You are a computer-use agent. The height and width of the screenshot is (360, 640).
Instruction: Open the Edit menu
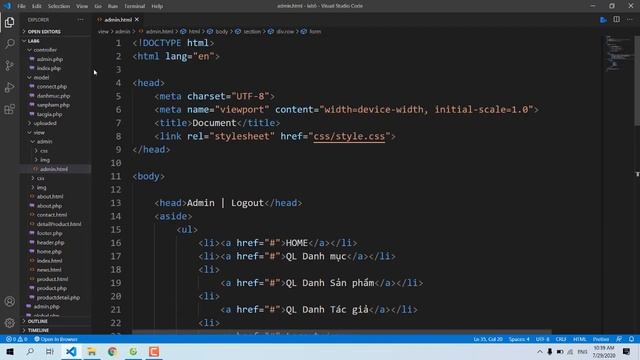click(36, 6)
